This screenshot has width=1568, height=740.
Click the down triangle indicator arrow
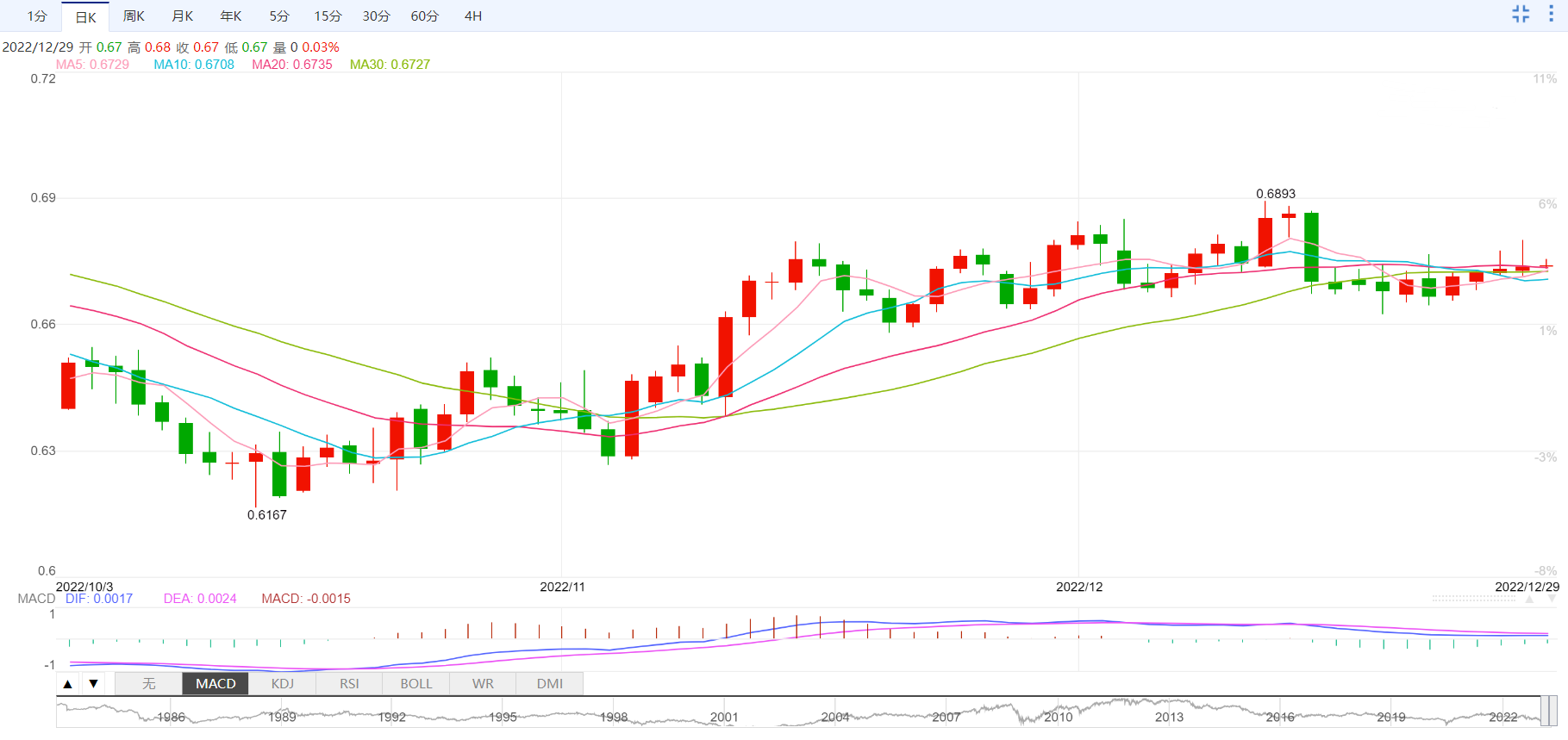(x=93, y=684)
